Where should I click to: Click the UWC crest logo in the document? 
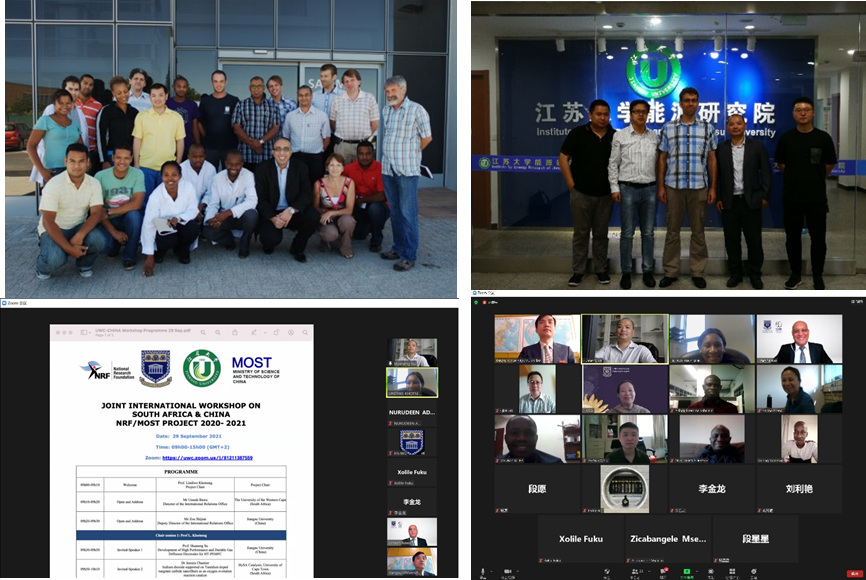tap(155, 368)
